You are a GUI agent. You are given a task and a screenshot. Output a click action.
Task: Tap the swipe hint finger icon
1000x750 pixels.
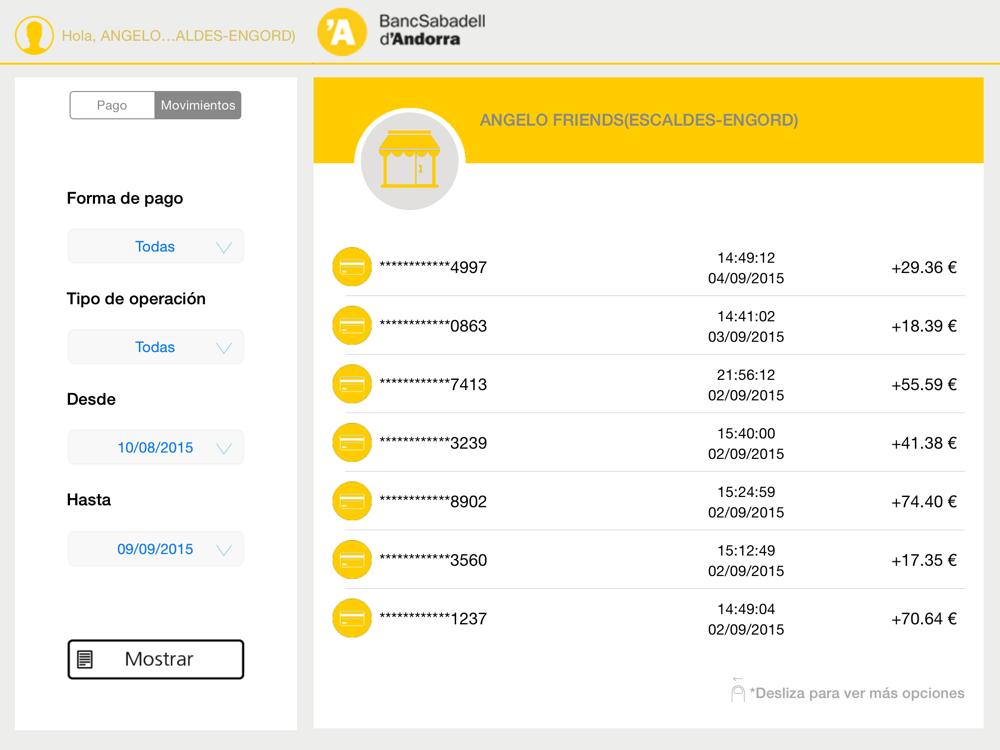coord(738,689)
